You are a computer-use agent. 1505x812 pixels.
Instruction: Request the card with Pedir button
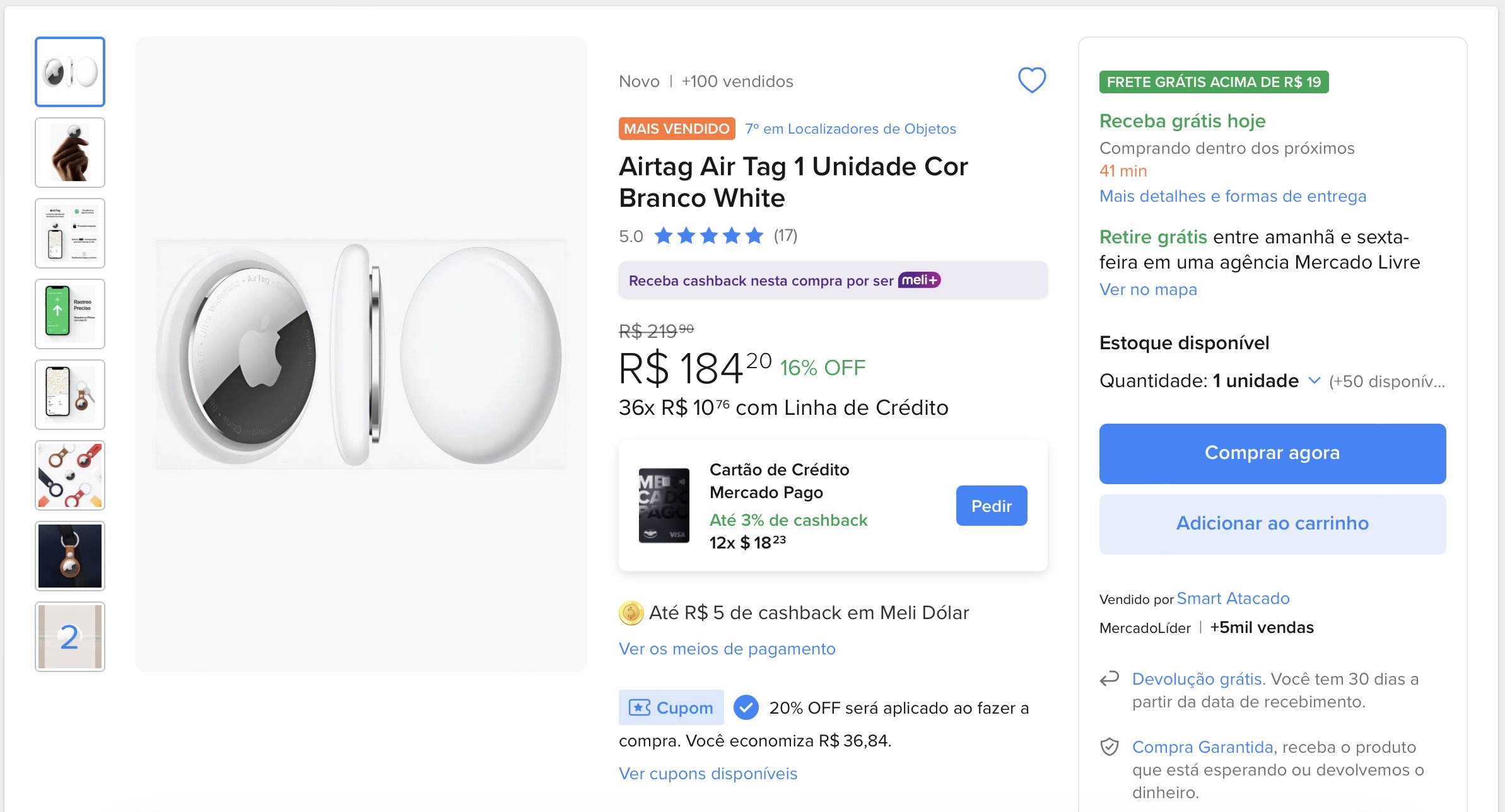pos(991,506)
